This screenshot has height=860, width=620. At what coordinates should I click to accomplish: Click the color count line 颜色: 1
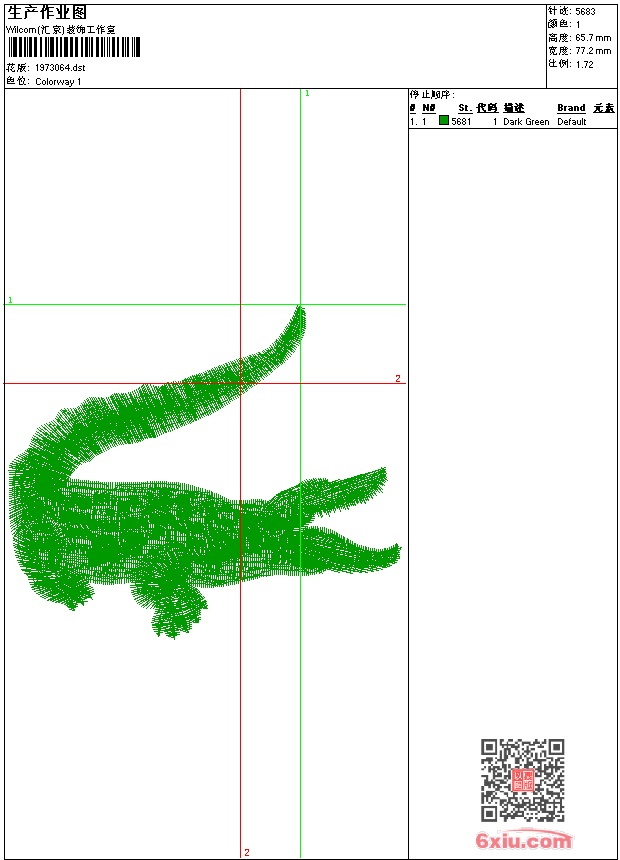(x=564, y=24)
